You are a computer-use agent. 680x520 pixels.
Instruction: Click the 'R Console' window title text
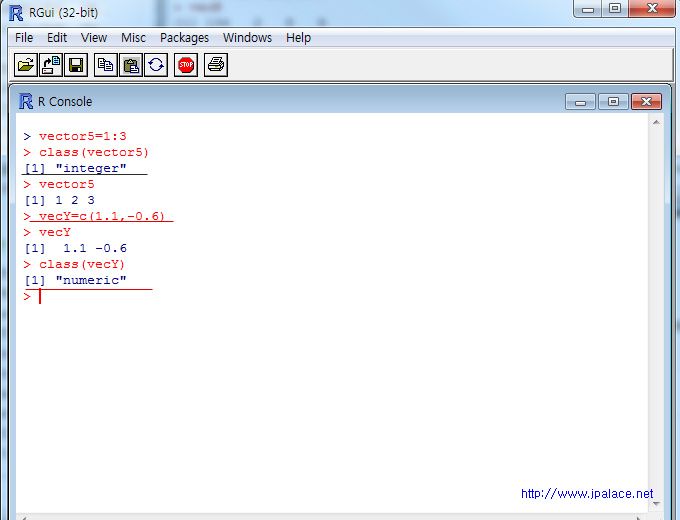click(65, 101)
